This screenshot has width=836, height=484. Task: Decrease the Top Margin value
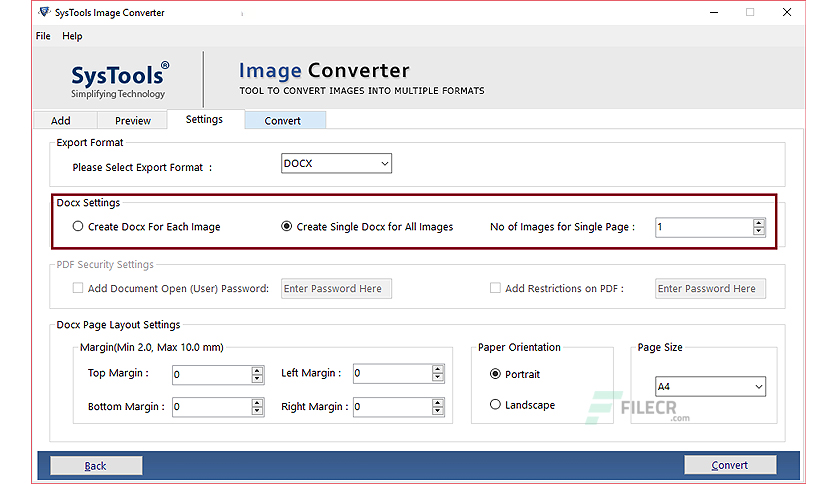[257, 378]
